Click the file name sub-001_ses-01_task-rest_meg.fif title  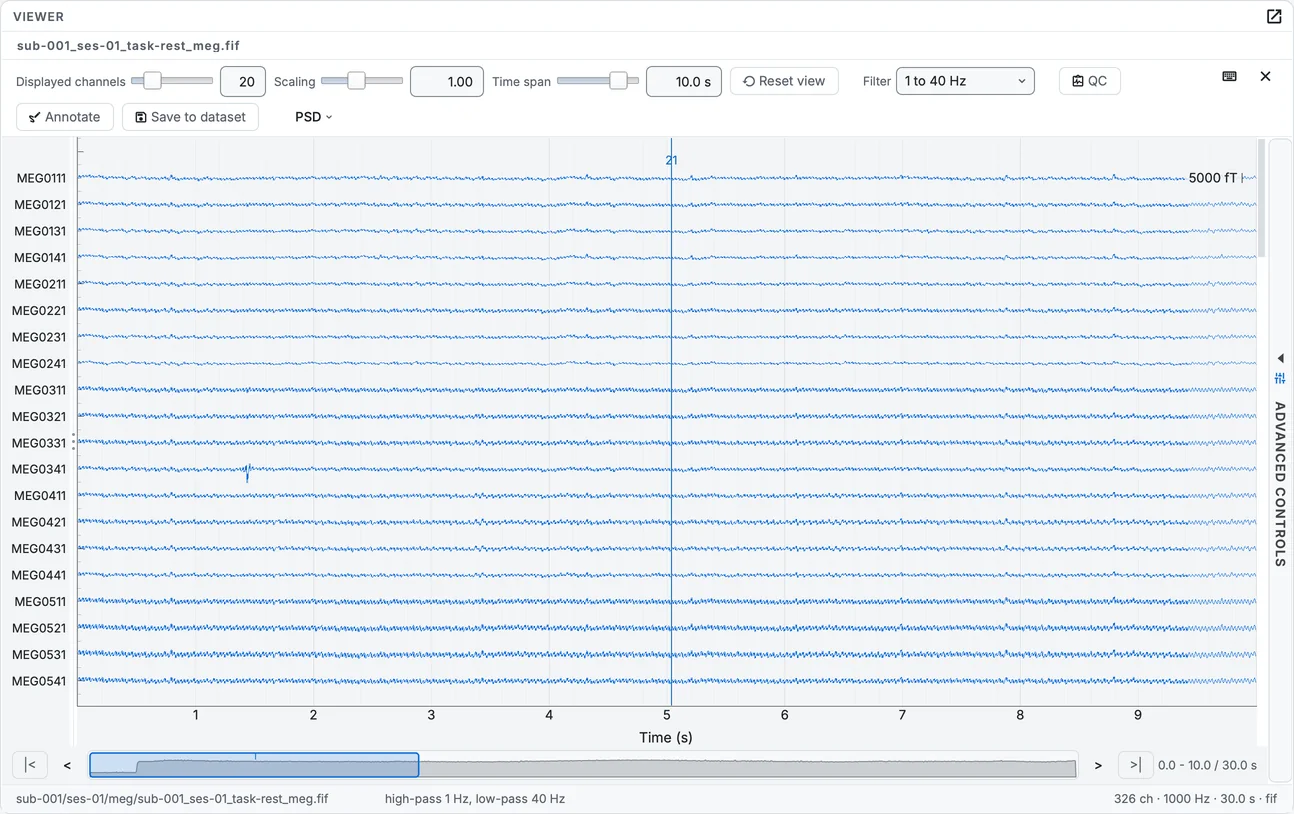pos(128,45)
